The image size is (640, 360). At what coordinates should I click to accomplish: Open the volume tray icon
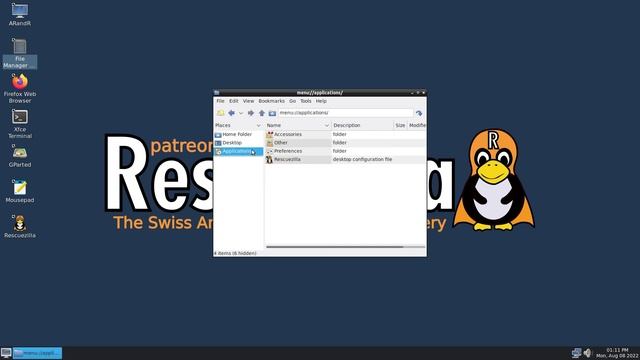(x=587, y=353)
